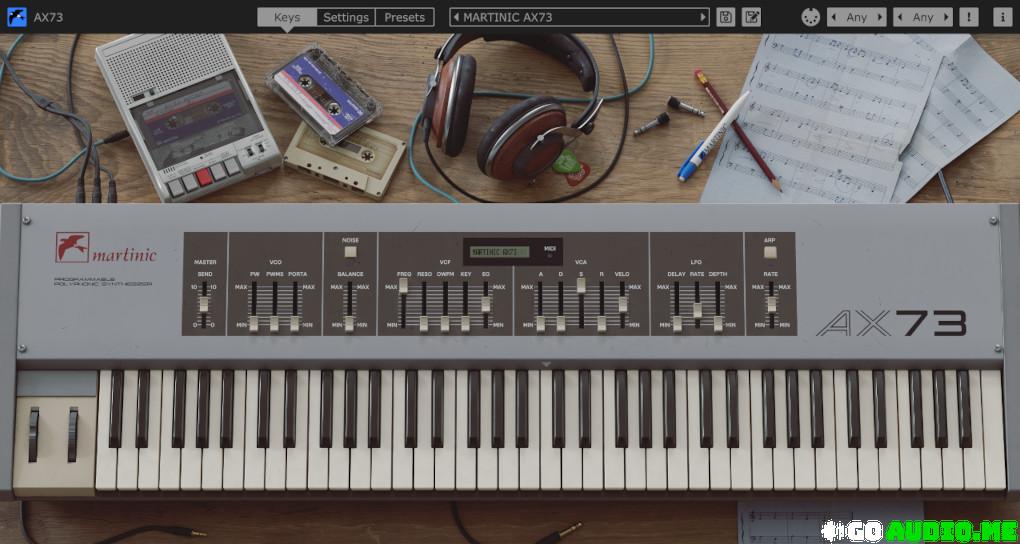
Task: Click the VCF EG slider handle
Action: (x=485, y=304)
